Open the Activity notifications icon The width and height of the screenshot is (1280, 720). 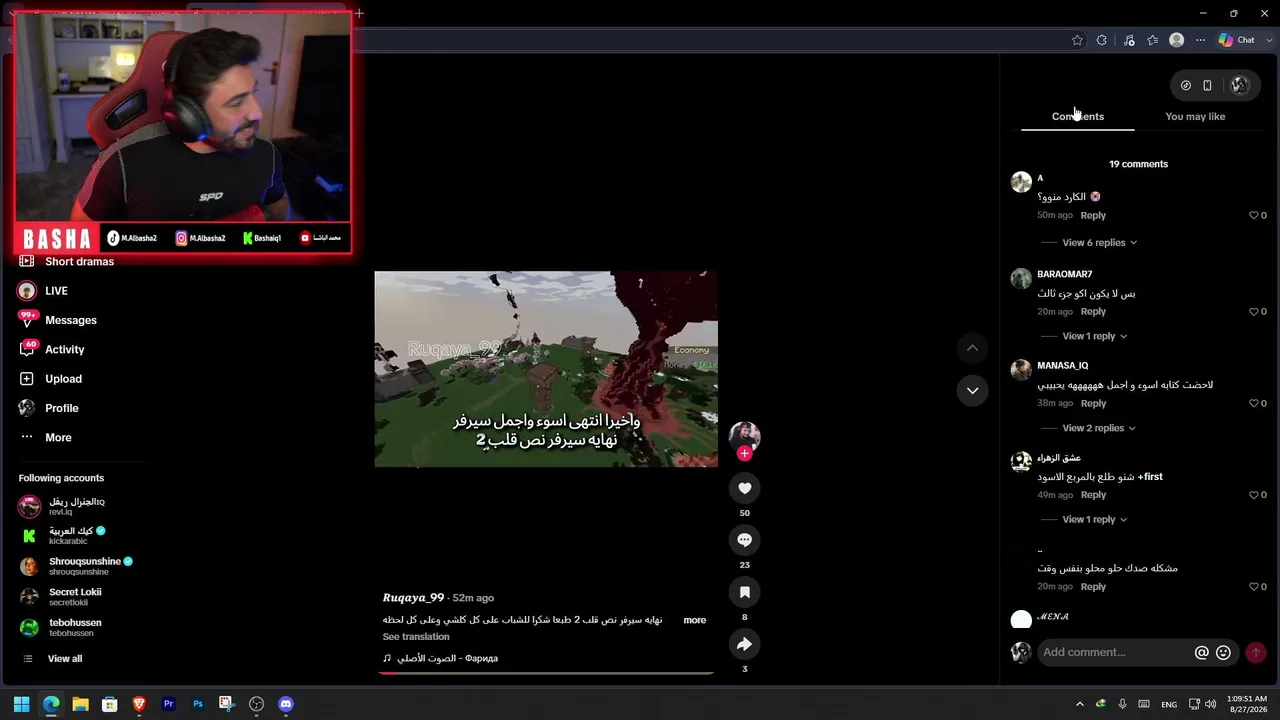click(x=27, y=349)
